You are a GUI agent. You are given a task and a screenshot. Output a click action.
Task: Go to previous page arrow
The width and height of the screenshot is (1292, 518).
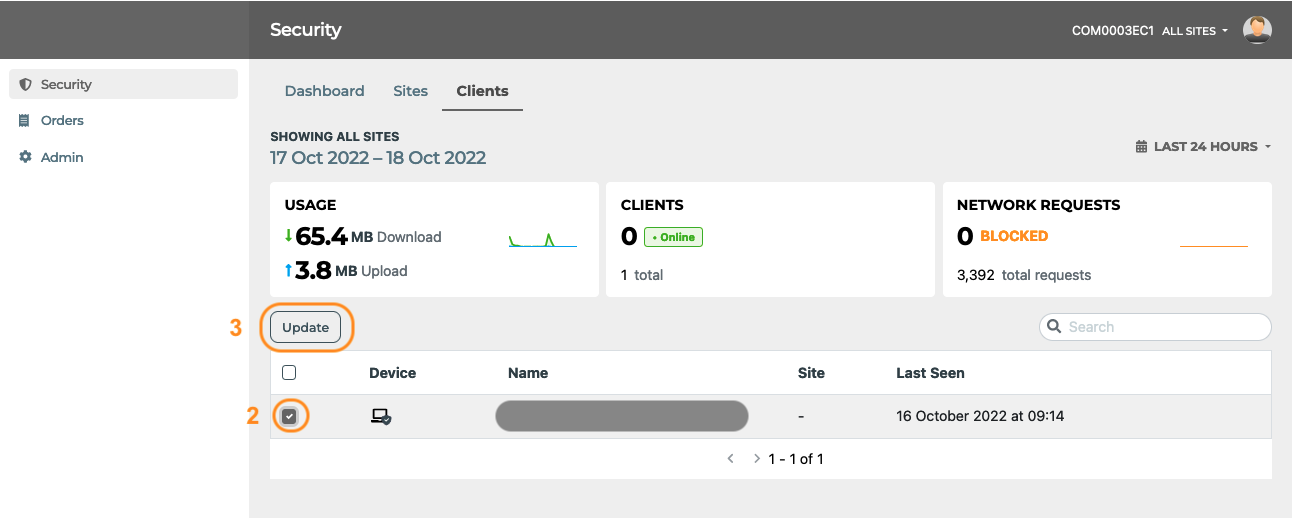pos(730,459)
